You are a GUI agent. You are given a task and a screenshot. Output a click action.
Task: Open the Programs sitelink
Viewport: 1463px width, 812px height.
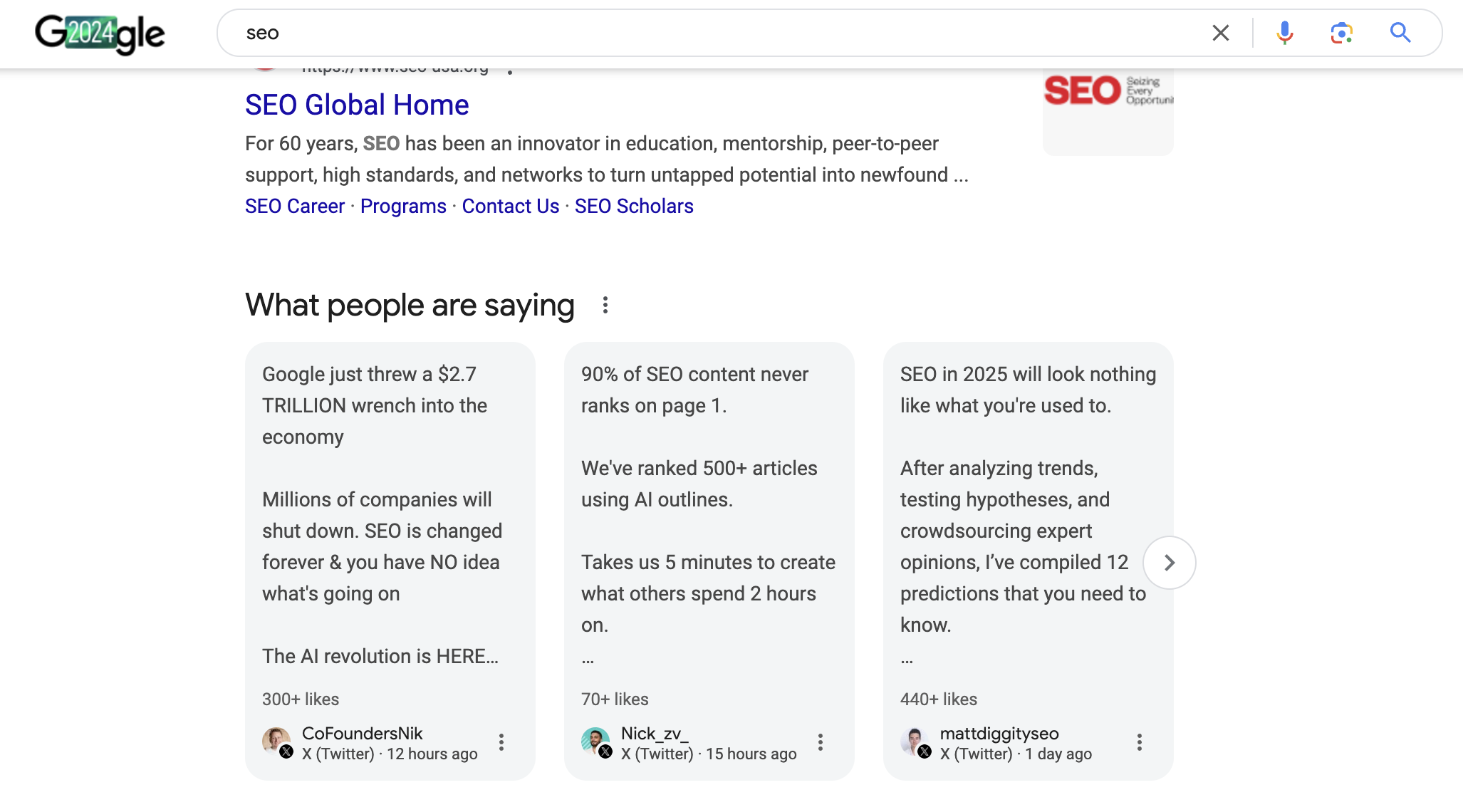coord(402,206)
